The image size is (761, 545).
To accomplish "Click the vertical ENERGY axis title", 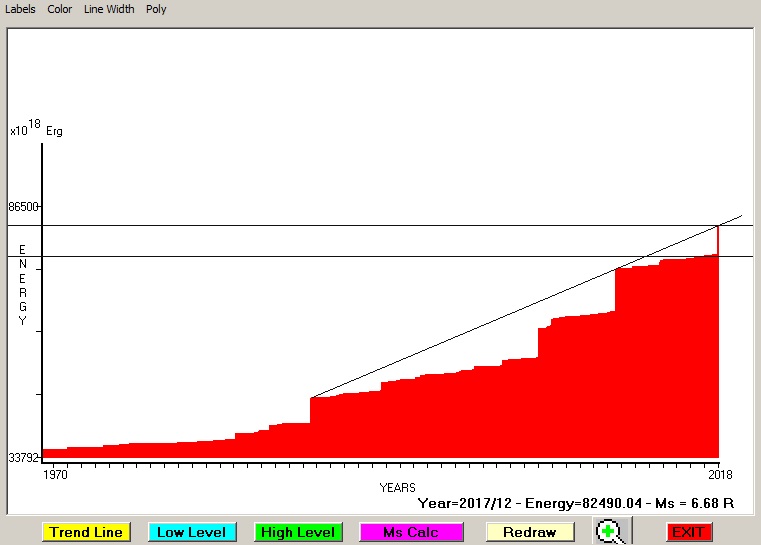I will (22, 285).
